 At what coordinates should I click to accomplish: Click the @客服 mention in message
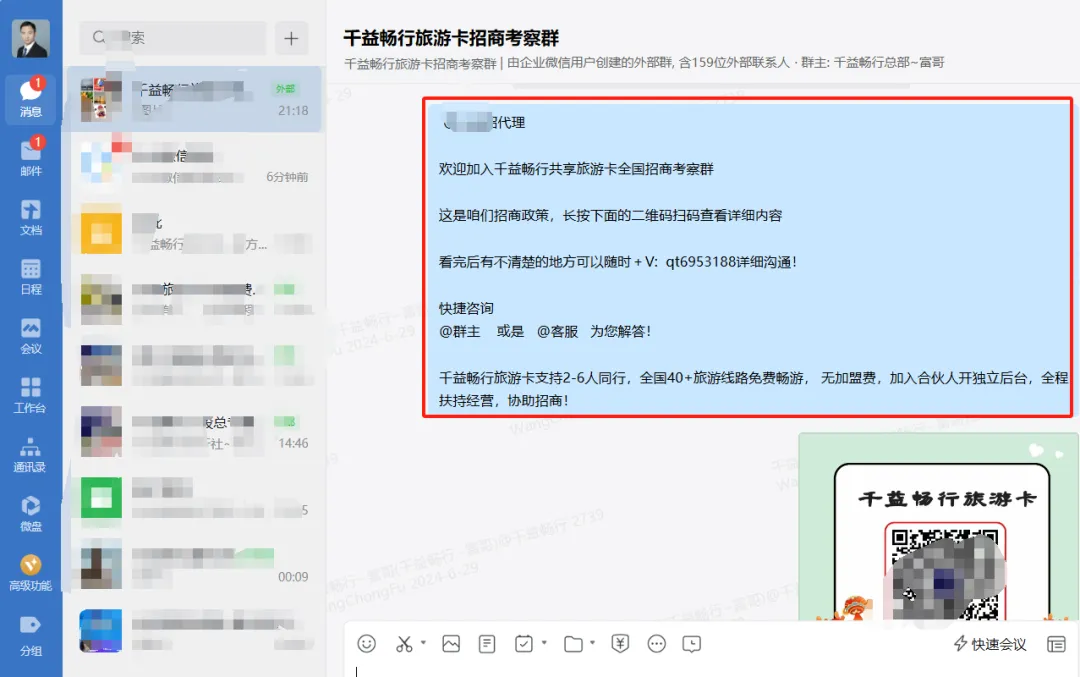(x=557, y=331)
